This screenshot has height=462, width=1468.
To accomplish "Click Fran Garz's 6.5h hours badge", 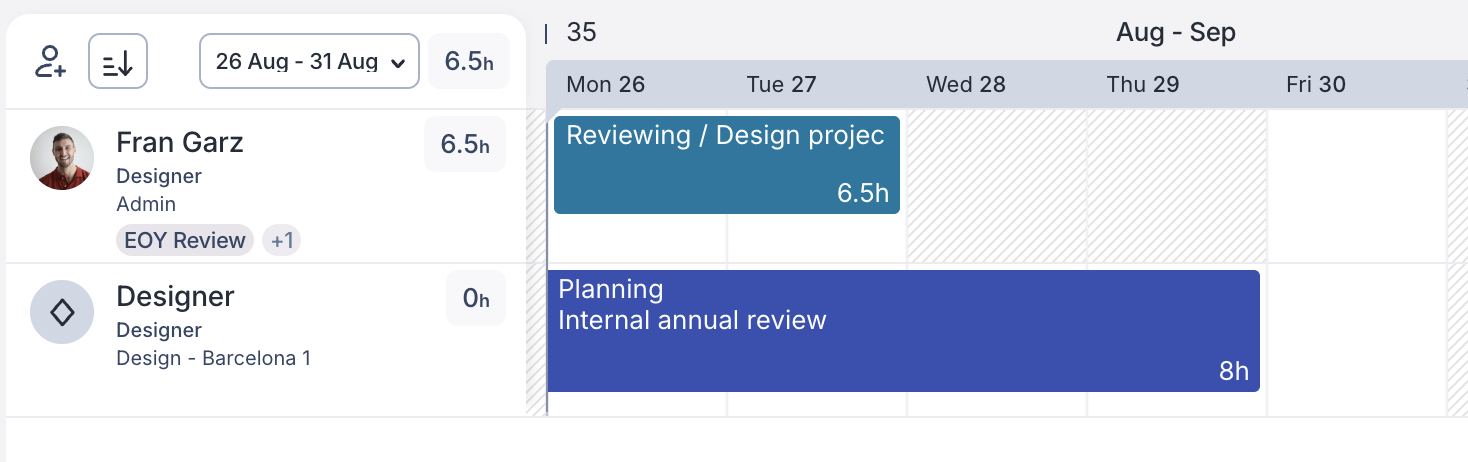I will pos(465,145).
